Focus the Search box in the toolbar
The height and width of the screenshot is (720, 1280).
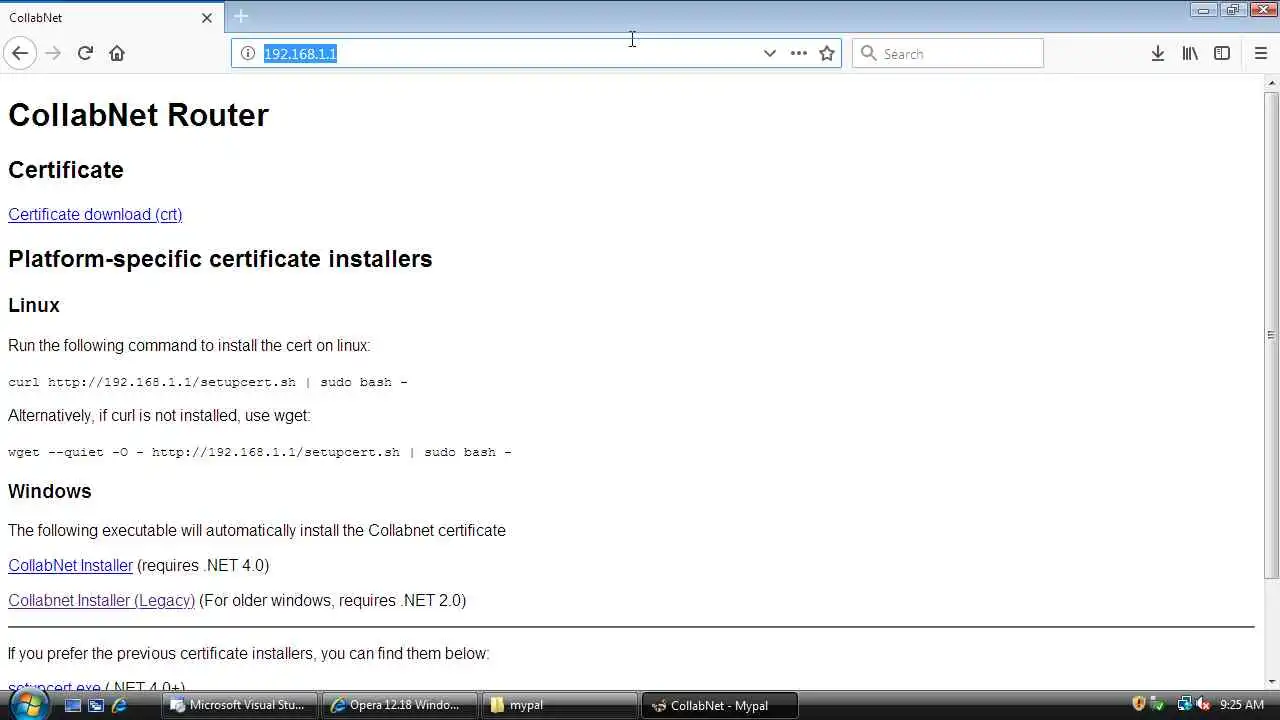point(947,53)
